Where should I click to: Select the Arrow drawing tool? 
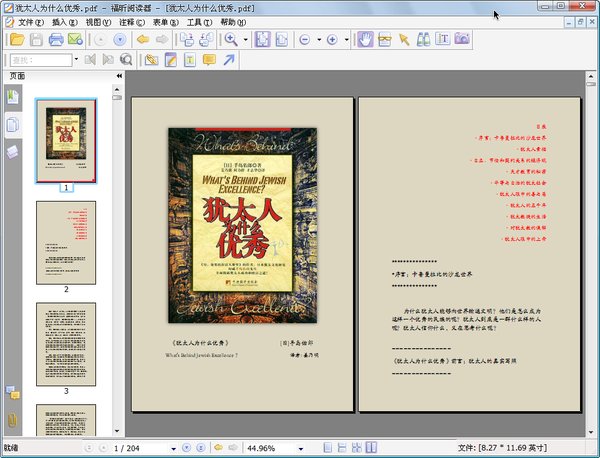coord(229,60)
